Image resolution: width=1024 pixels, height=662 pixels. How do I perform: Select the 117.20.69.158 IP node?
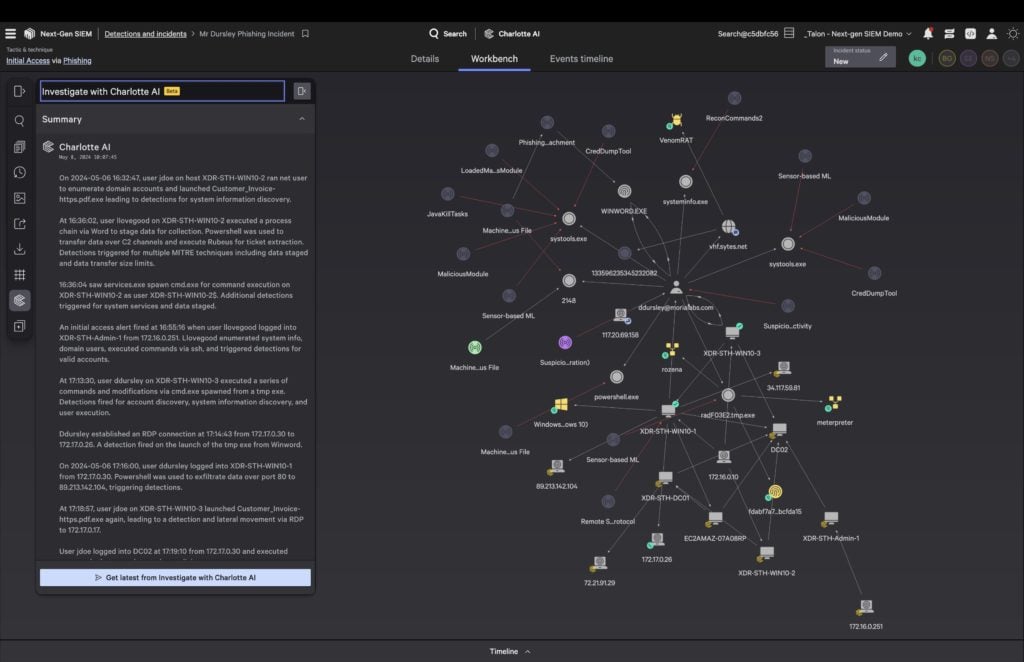pos(621,316)
